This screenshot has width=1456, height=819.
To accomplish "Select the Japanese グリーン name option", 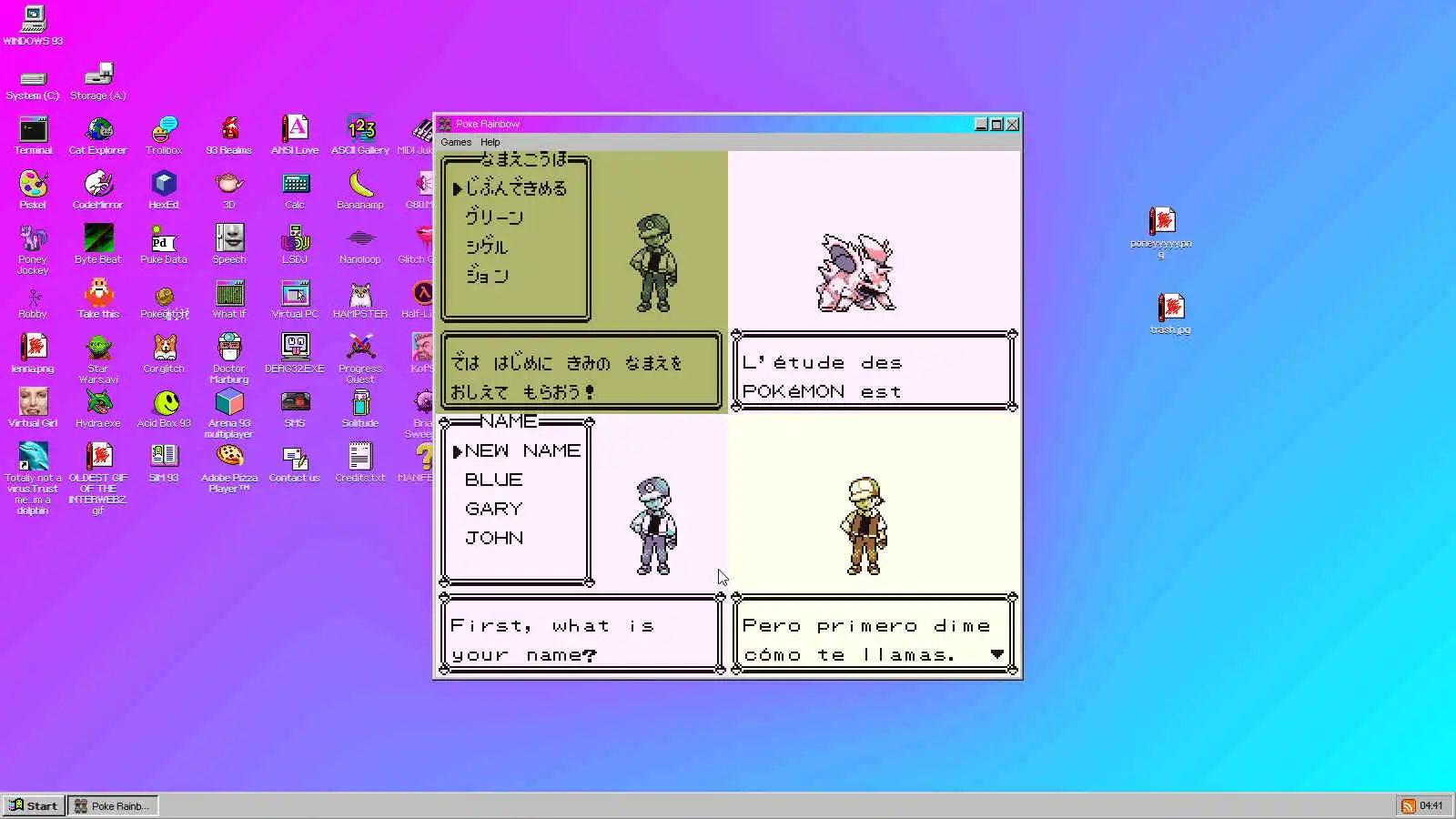I will pos(494,217).
